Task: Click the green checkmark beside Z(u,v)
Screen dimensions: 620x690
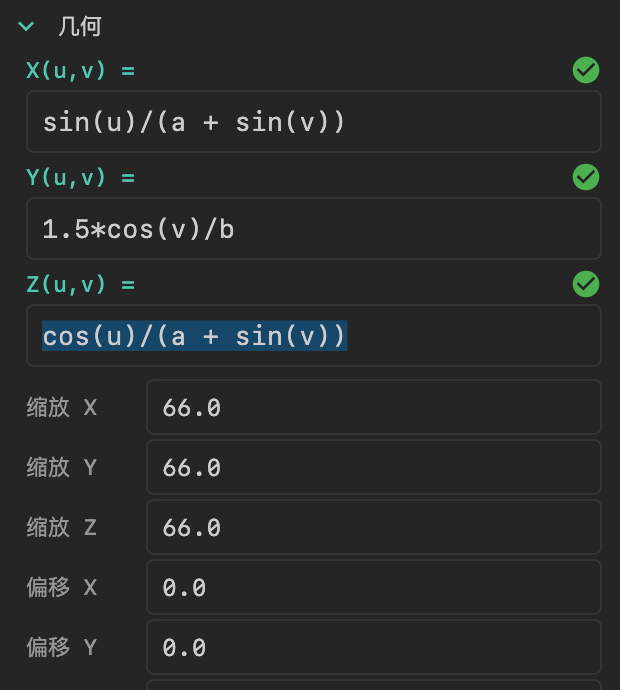Action: [585, 284]
